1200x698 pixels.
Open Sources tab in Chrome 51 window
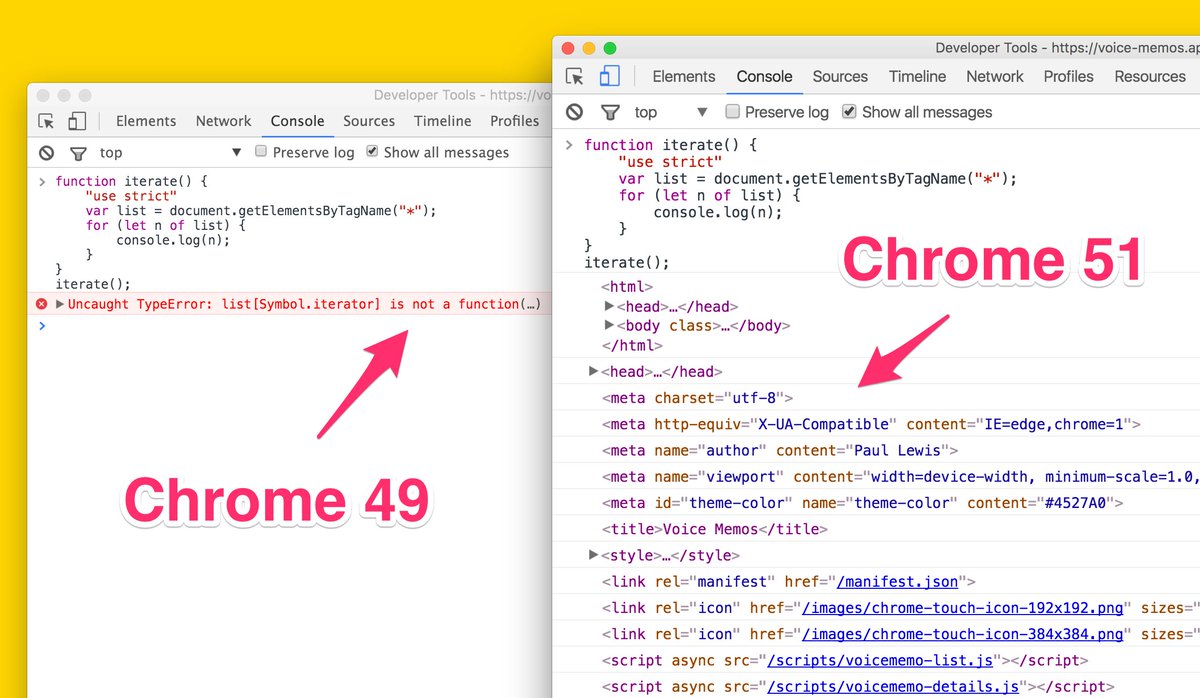coord(840,76)
